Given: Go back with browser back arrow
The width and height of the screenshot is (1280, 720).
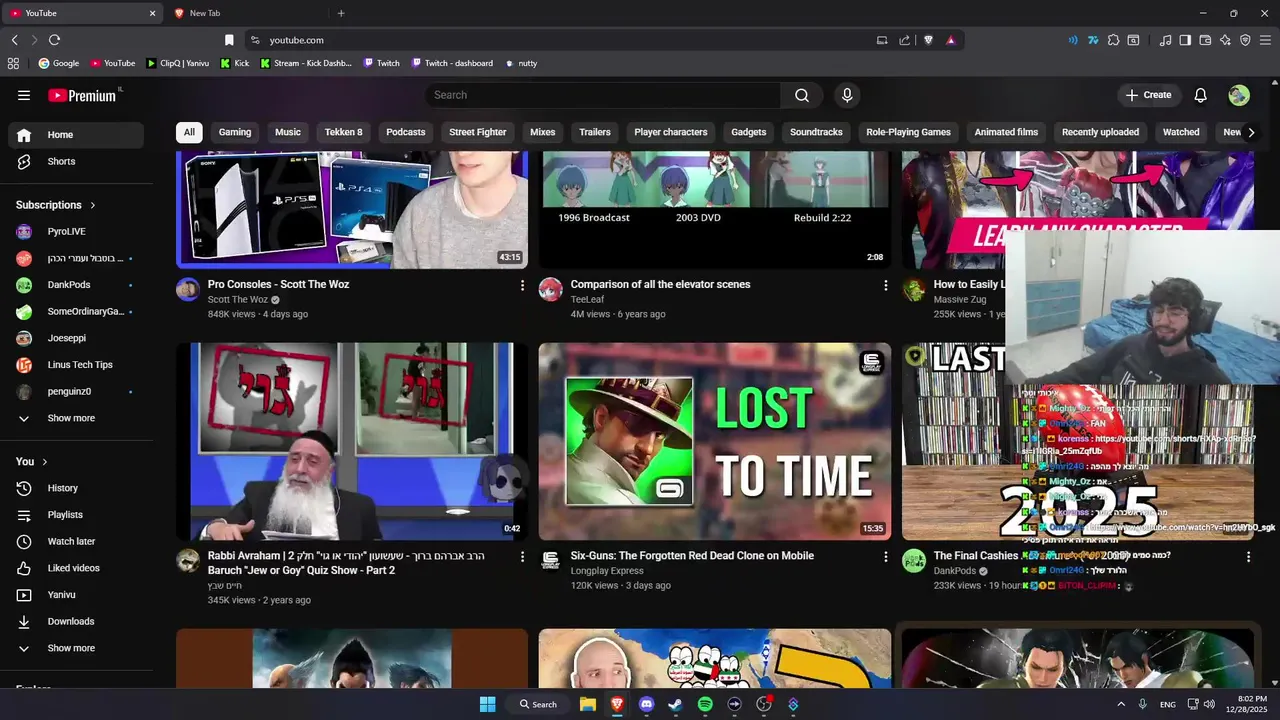Looking at the screenshot, I should pos(14,40).
